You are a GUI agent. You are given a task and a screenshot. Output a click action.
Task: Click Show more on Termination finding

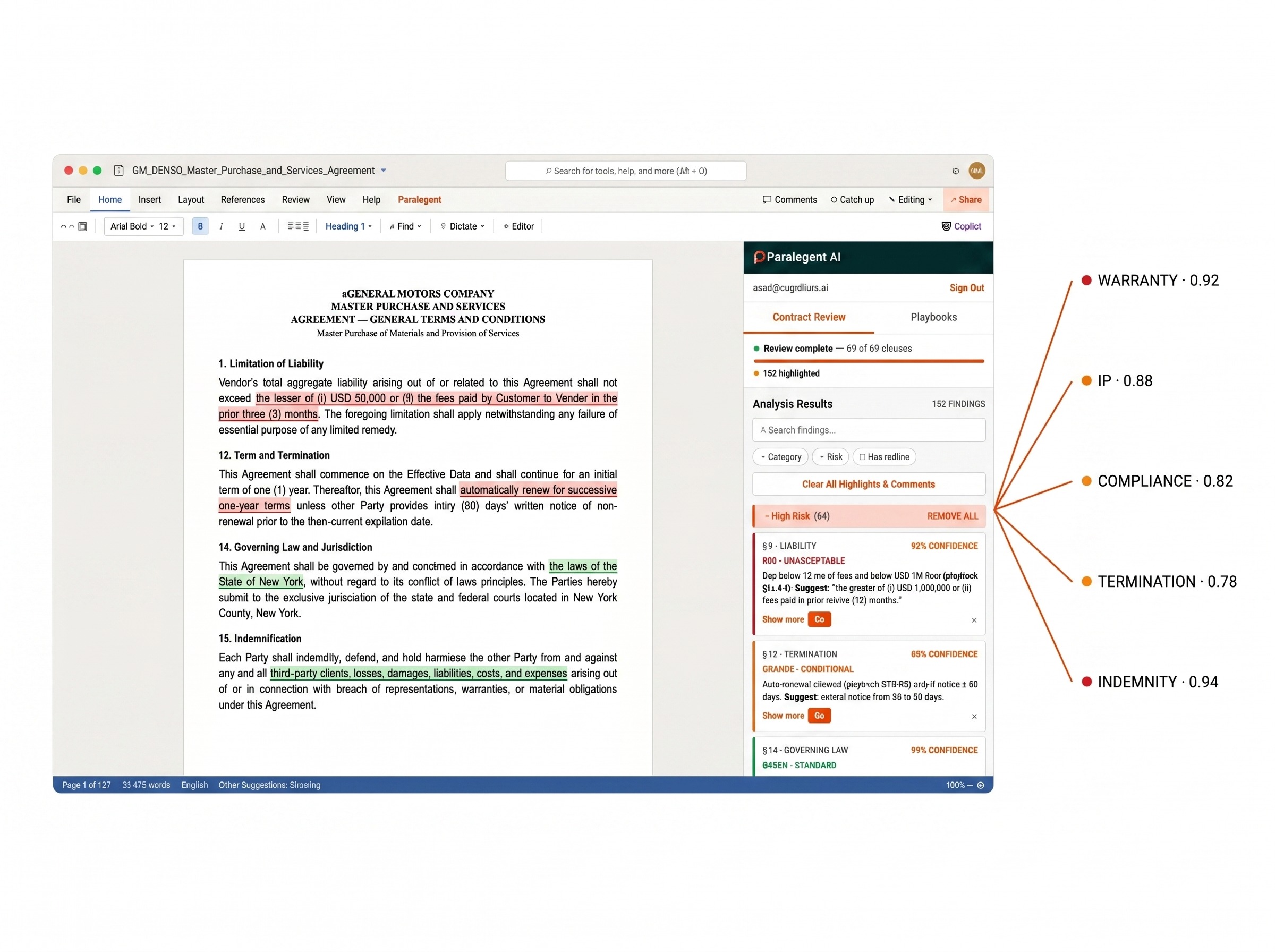783,716
